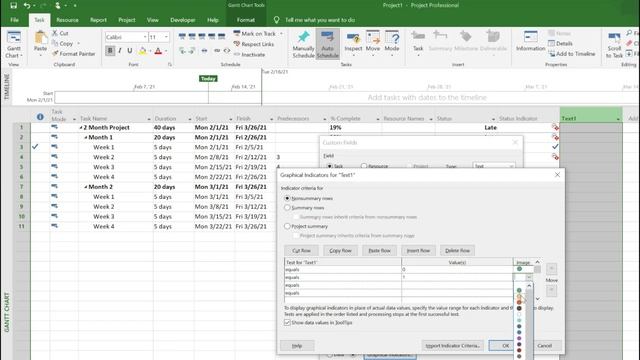
Task: Click Scroll to Task
Action: click(614, 45)
